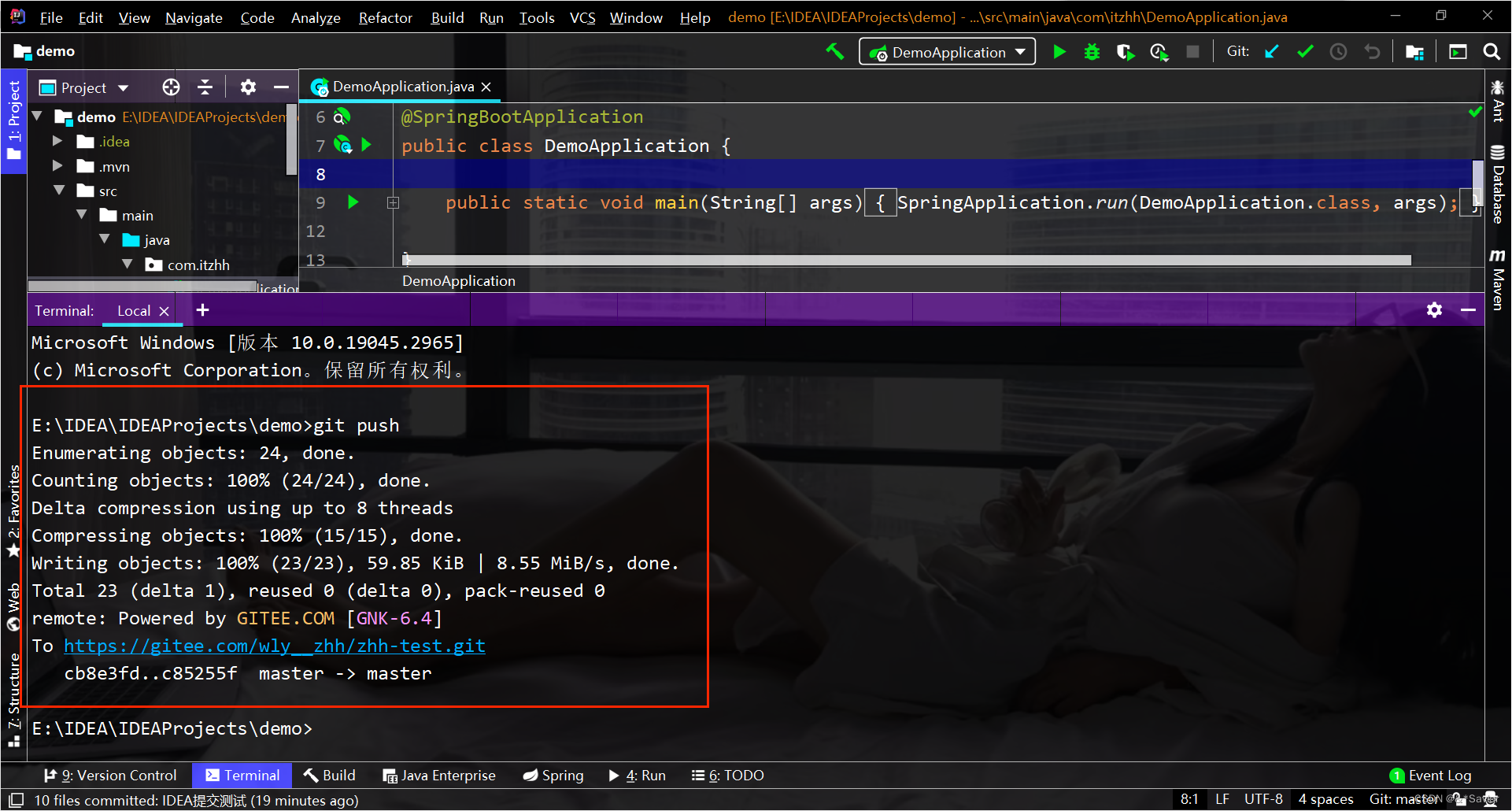The image size is (1512, 811).
Task: Expand the folded main method body
Action: tap(393, 203)
